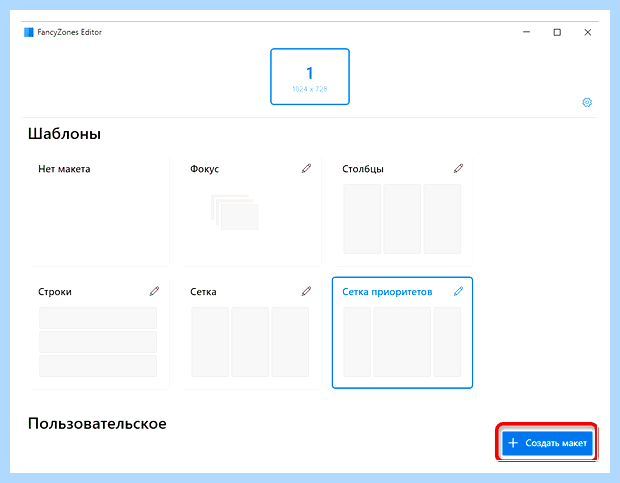
Task: Maximize the FancyZones Editor window
Action: click(557, 32)
